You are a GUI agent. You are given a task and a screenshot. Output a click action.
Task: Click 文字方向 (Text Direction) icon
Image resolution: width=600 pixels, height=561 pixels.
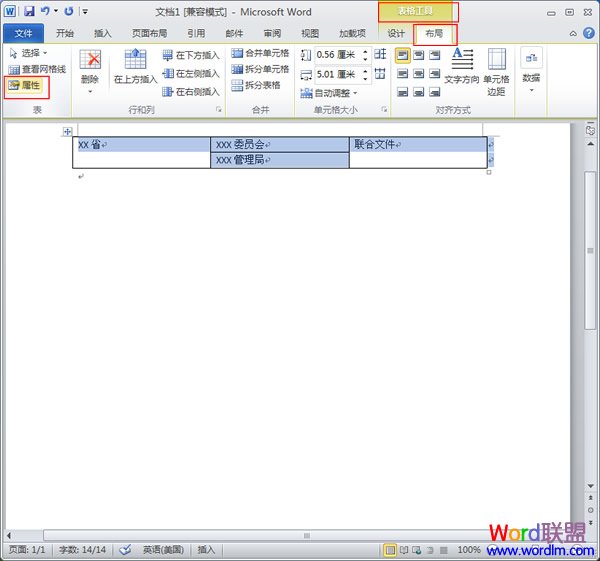[x=462, y=66]
